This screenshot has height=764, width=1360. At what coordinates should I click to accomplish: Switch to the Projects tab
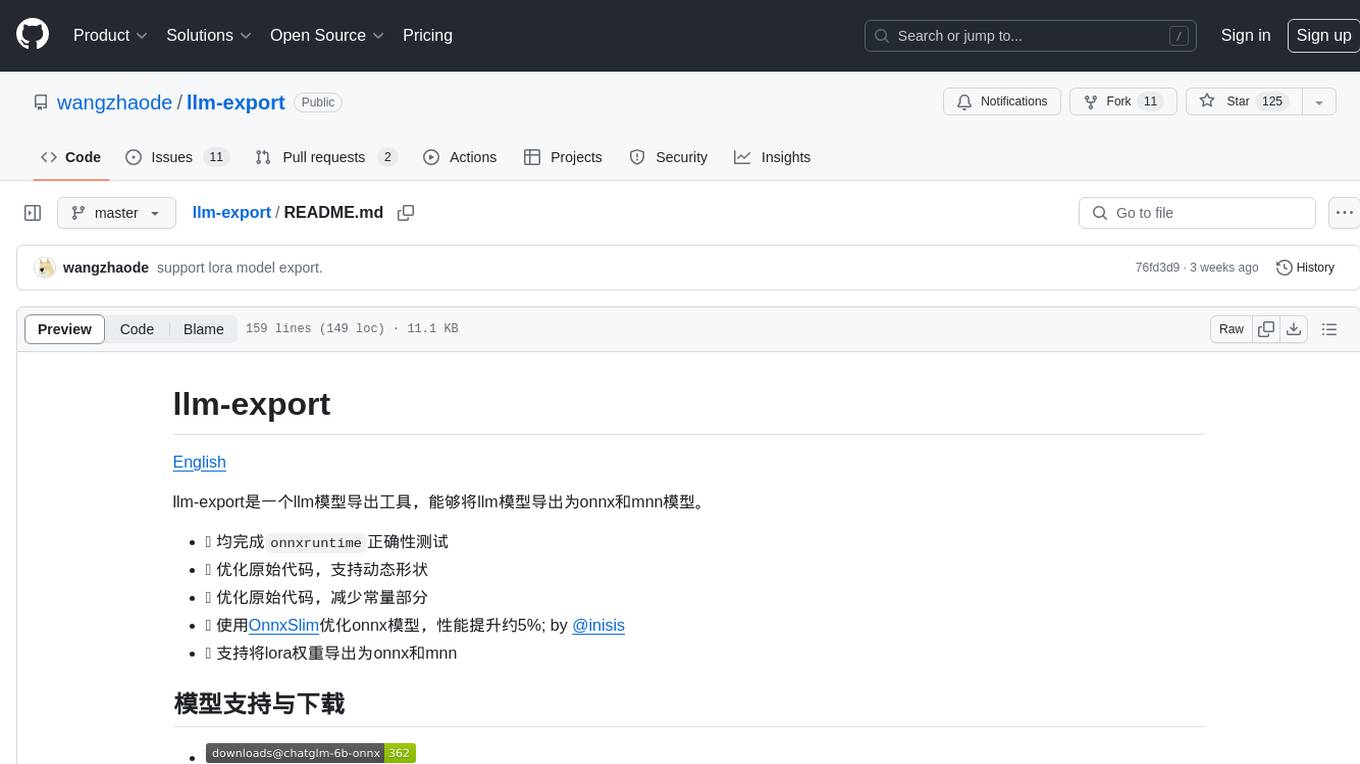pos(563,157)
